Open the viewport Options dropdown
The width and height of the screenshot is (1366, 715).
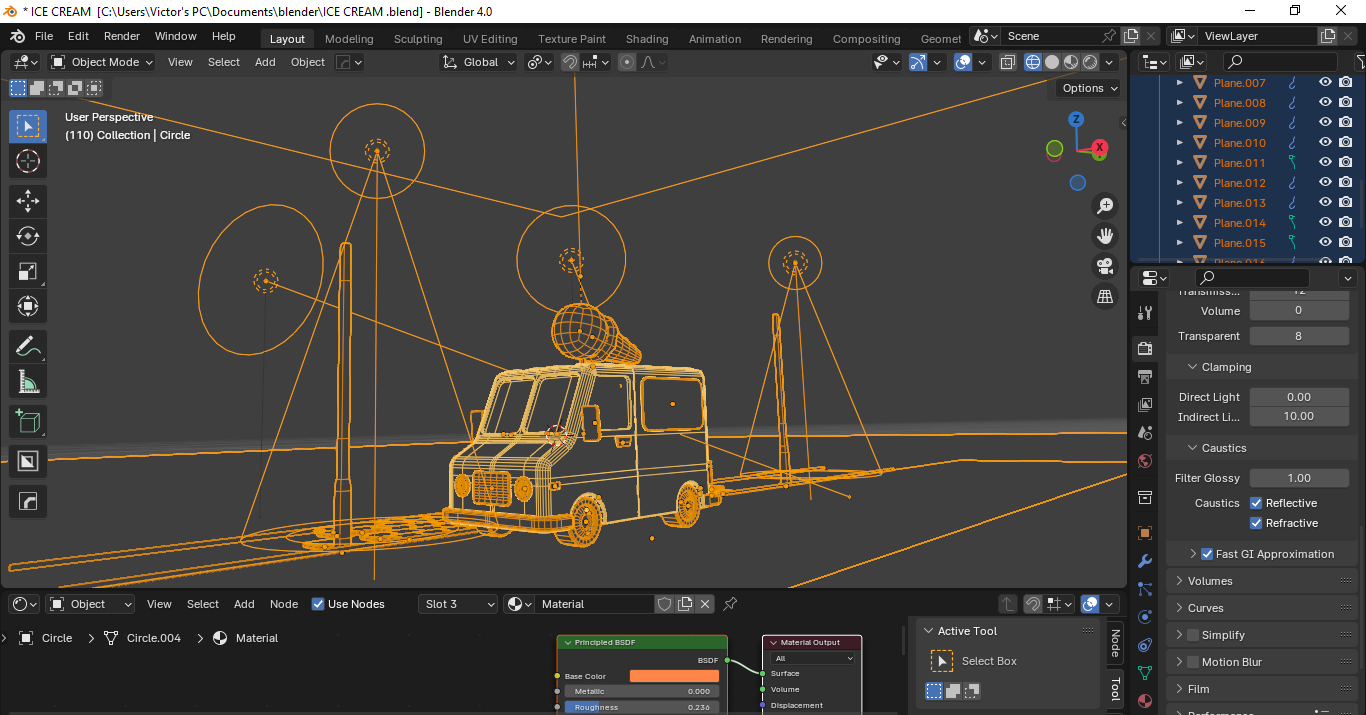pos(1089,88)
